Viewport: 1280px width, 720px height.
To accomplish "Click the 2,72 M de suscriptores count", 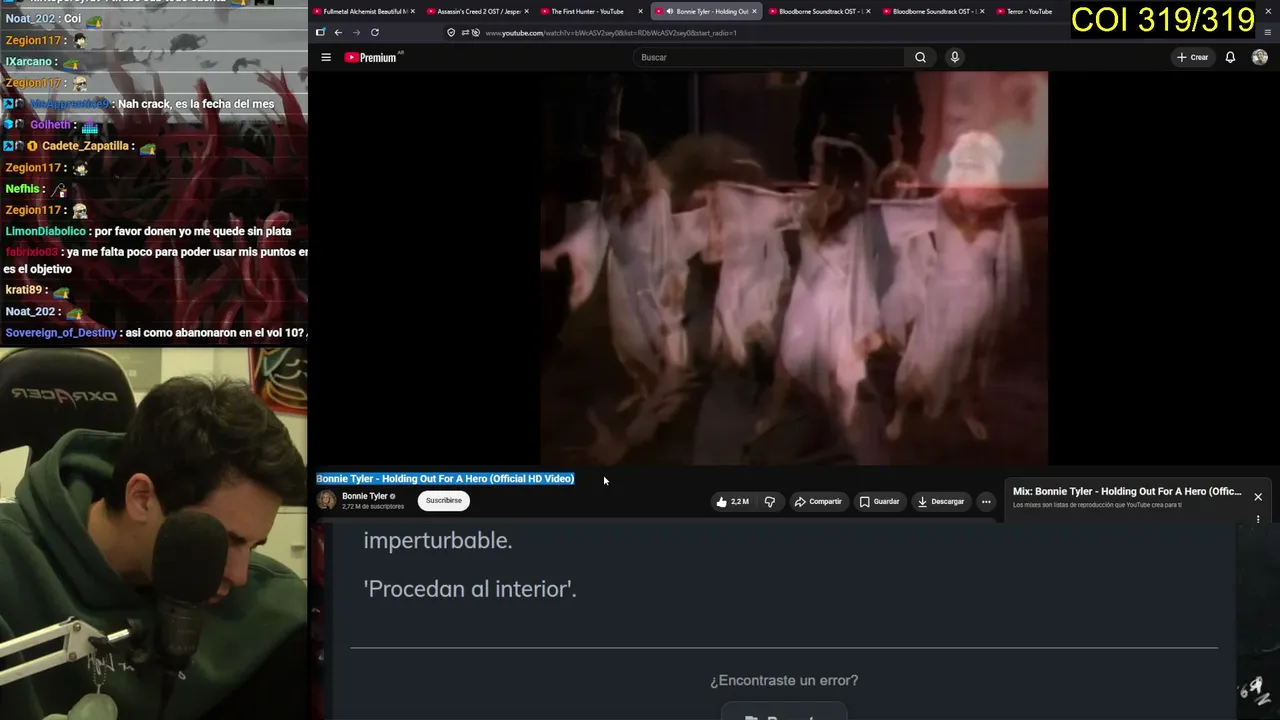I will (x=373, y=507).
